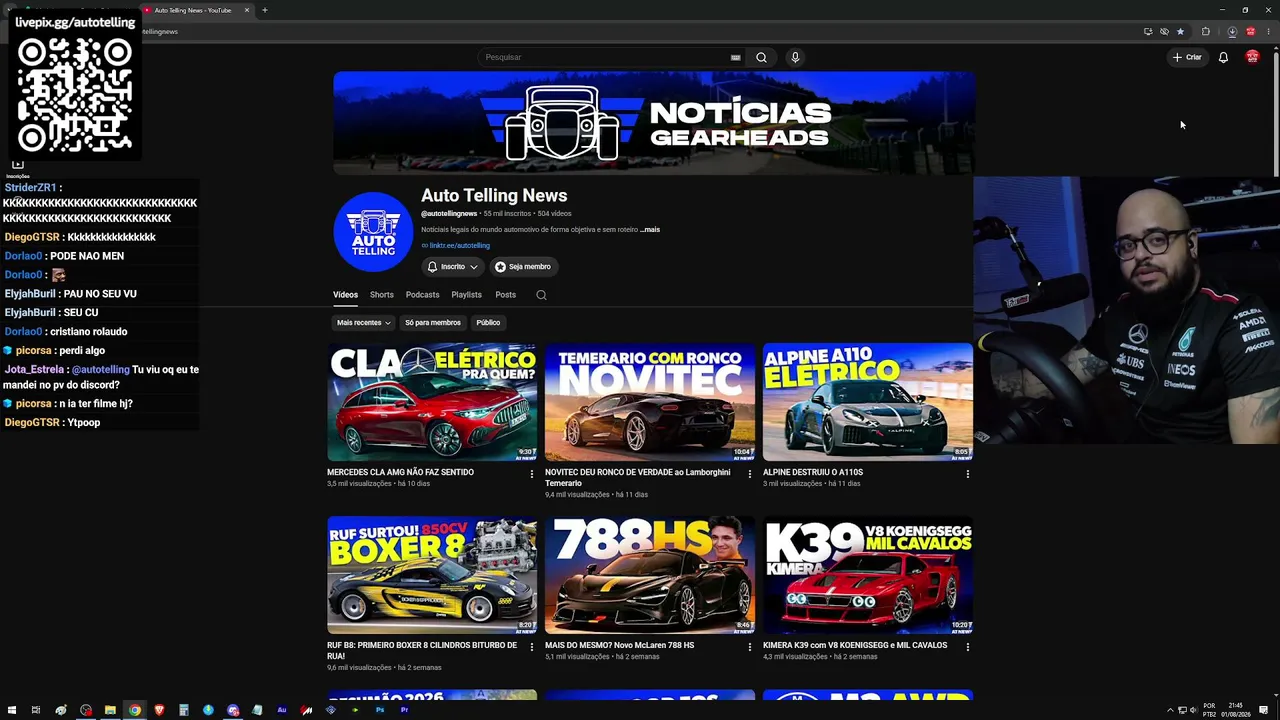Open the Windows Start menu
The image size is (1280, 720).
(12, 710)
